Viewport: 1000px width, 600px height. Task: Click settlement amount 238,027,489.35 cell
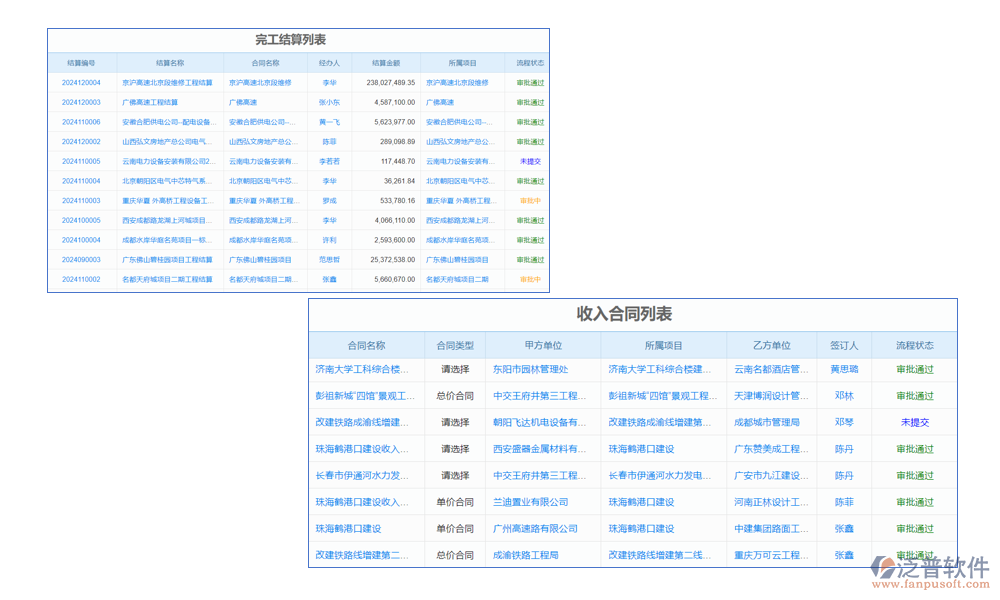388,82
